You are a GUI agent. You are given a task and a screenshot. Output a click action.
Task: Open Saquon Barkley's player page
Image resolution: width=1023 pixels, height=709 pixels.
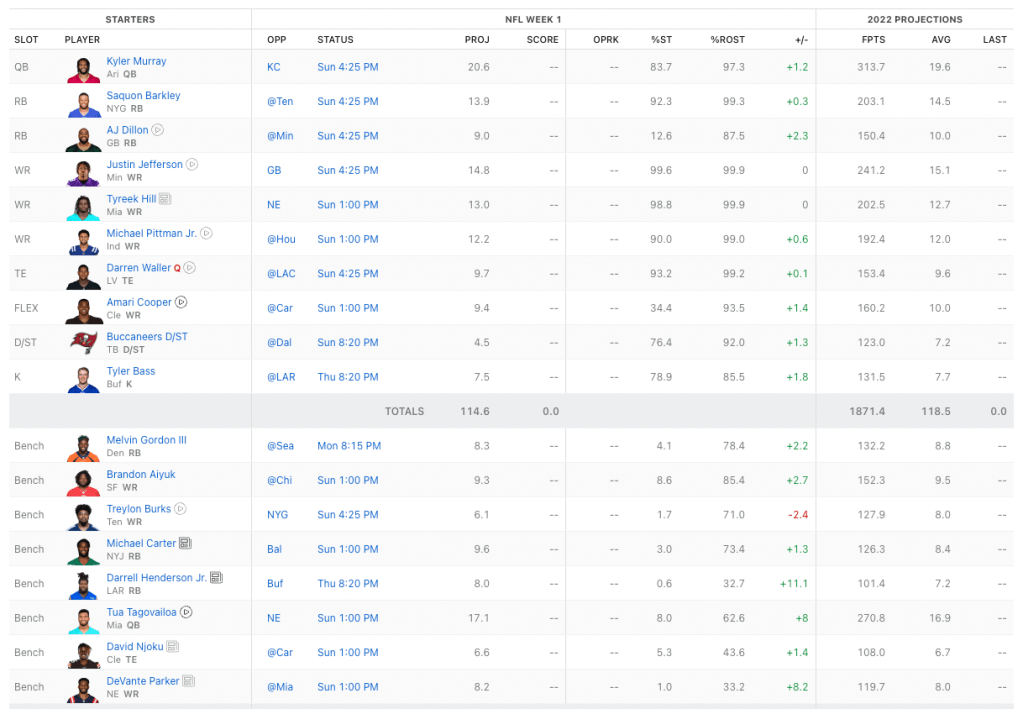pyautogui.click(x=143, y=96)
